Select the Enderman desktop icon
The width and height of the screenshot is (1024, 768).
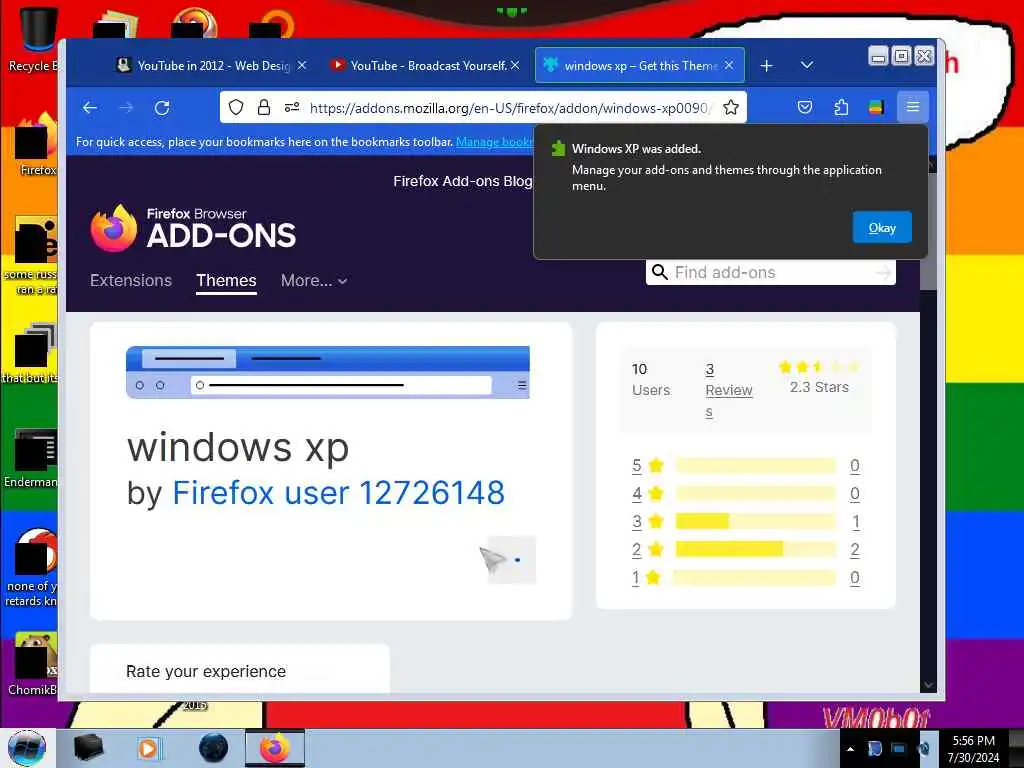[x=31, y=459]
